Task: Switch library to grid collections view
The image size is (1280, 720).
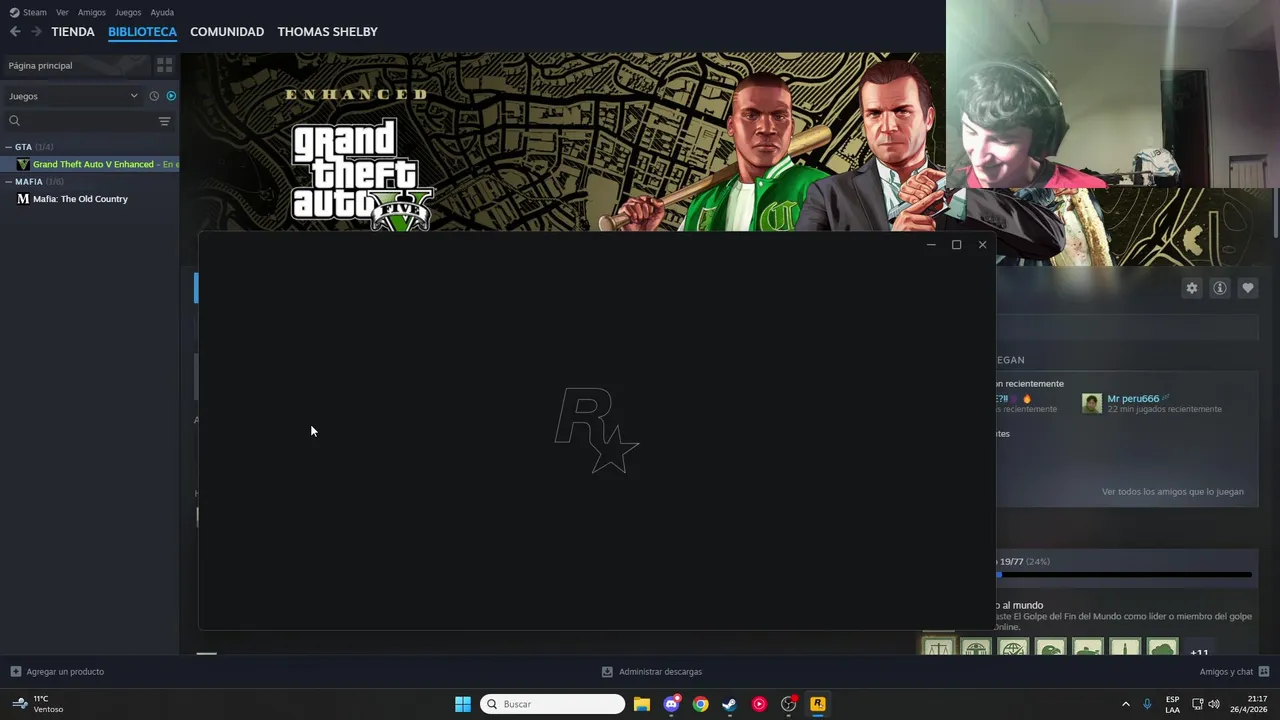Action: (165, 65)
